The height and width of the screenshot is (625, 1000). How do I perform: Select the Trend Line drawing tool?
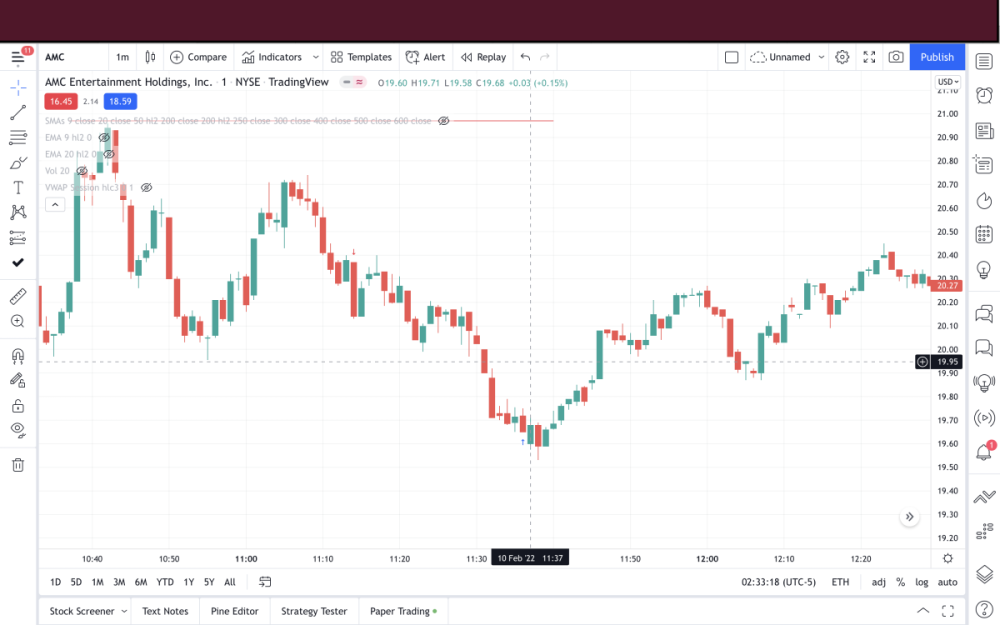(x=17, y=113)
